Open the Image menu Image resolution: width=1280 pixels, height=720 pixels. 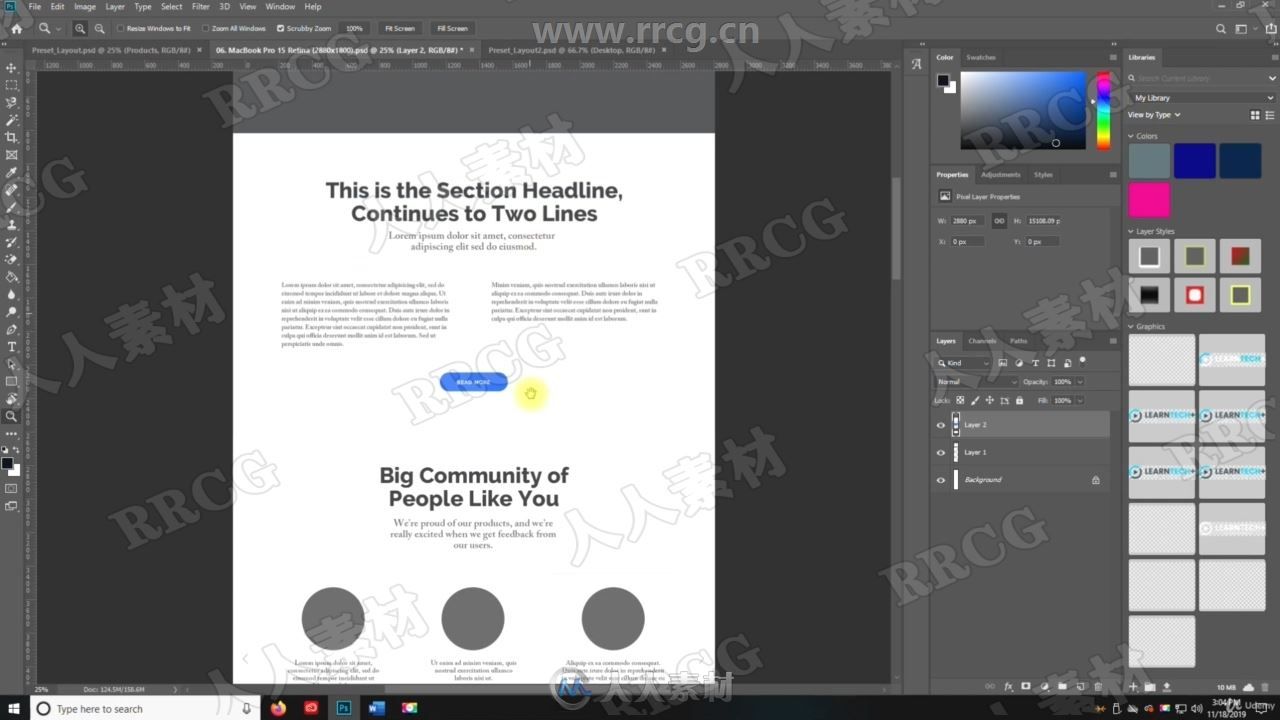coord(85,7)
